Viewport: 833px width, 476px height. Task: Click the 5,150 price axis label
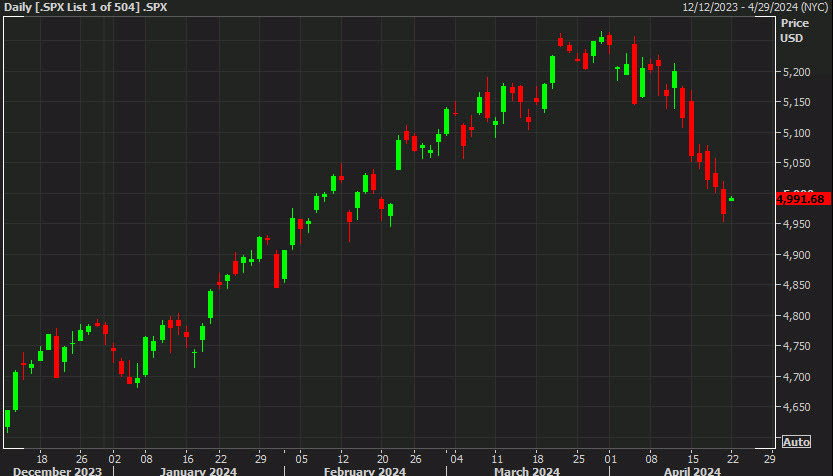point(796,102)
